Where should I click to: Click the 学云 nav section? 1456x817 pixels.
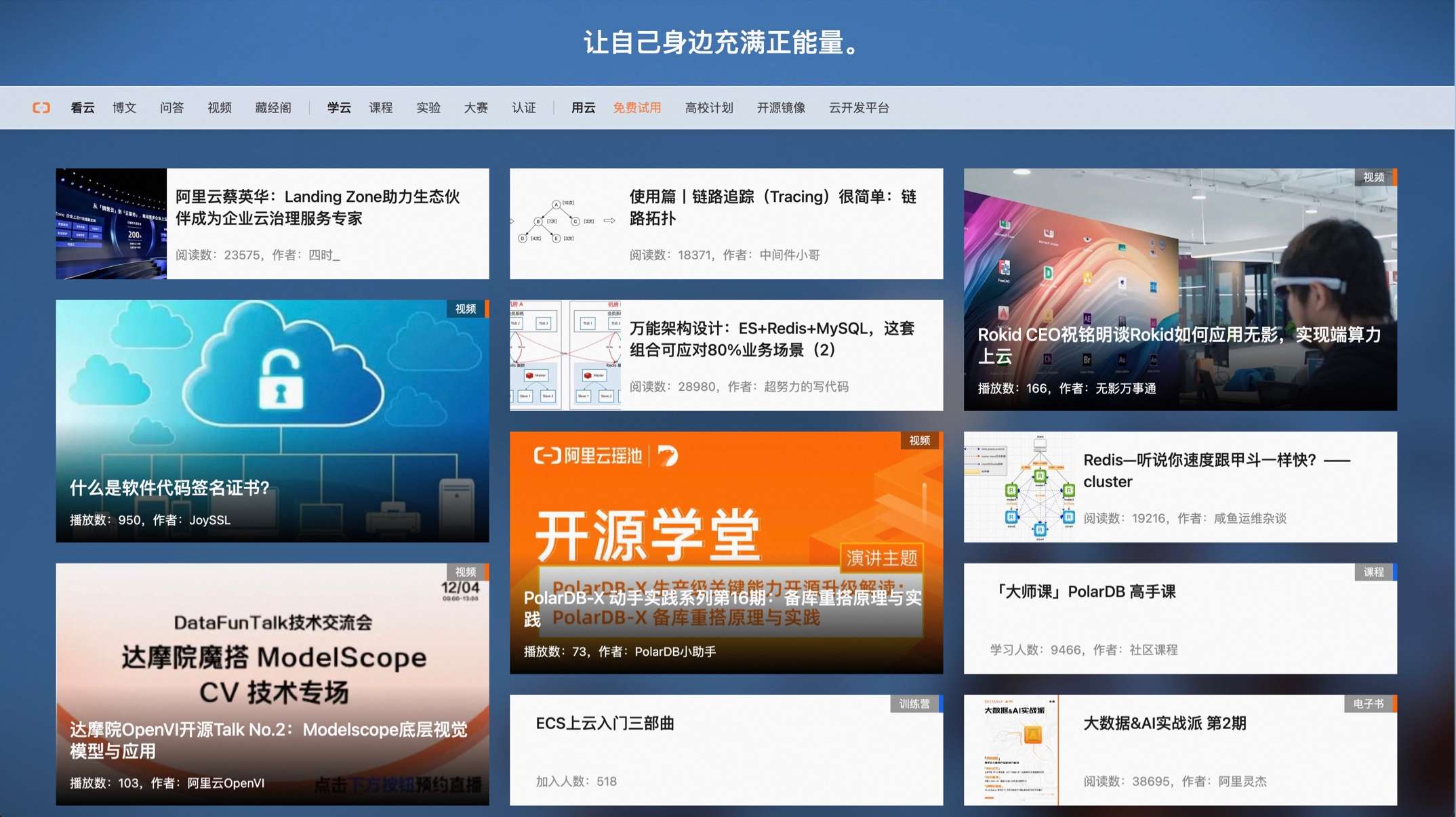coord(339,108)
